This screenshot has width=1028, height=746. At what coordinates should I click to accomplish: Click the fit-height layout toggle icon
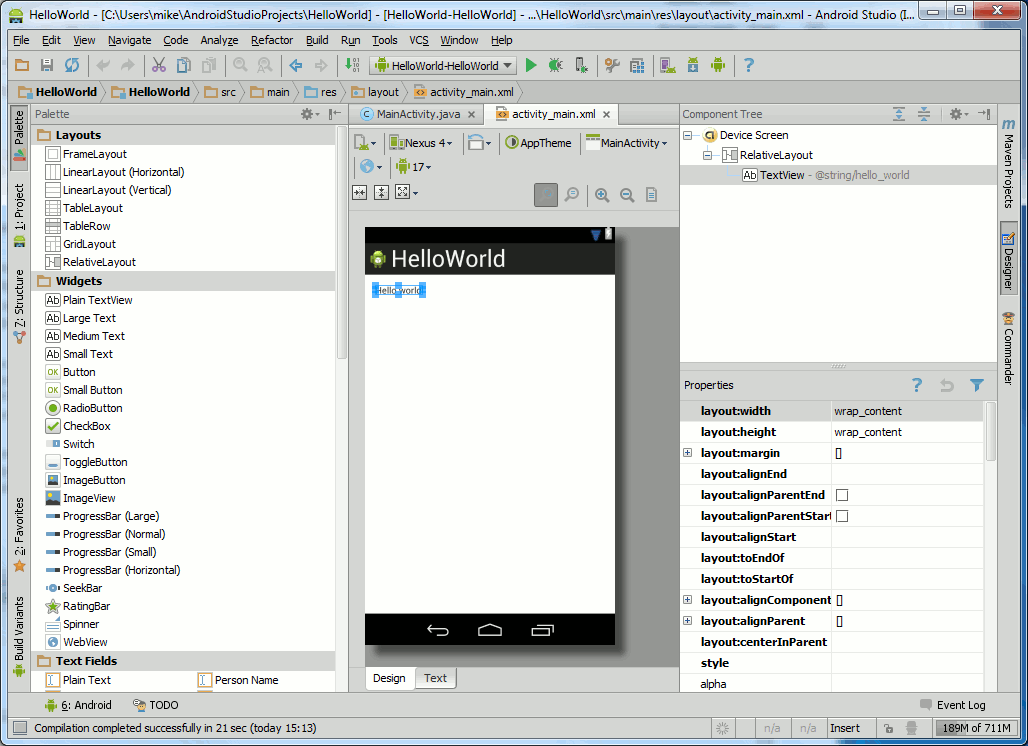(x=382, y=192)
